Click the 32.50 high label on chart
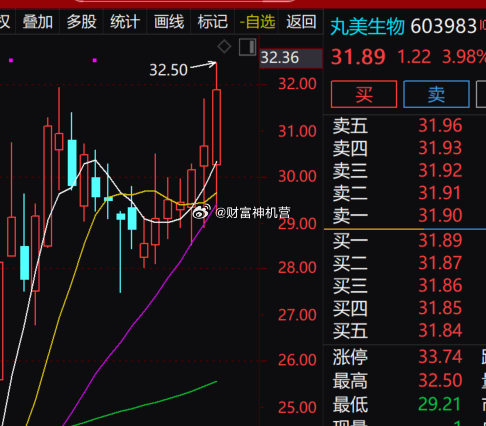This screenshot has height=426, width=486. click(x=168, y=70)
